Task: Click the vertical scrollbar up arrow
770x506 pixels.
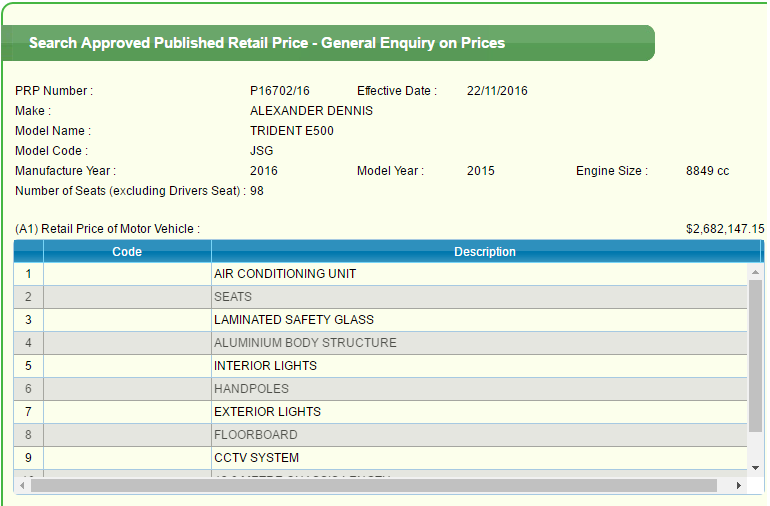Action: click(755, 271)
